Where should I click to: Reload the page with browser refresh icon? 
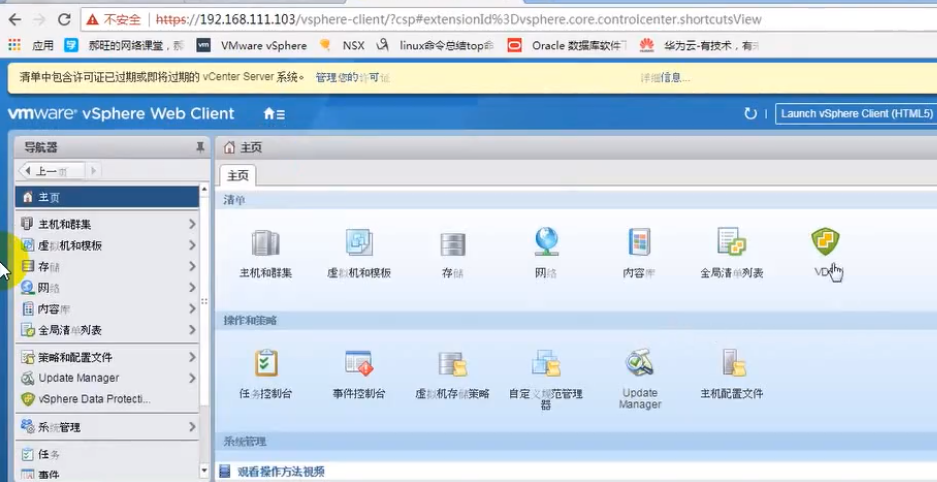pyautogui.click(x=64, y=19)
